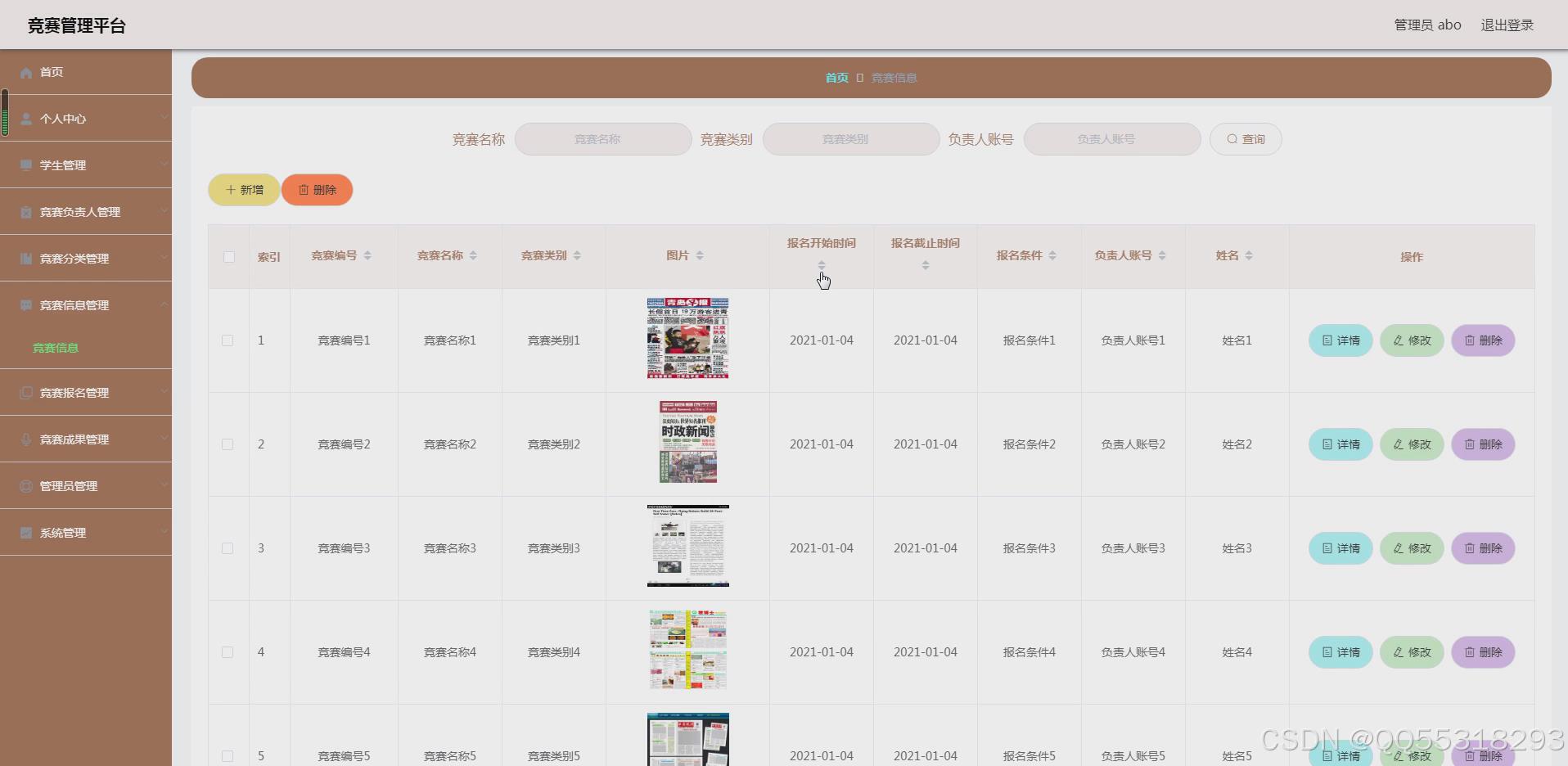
Task: Click the 查询 search button
Action: pyautogui.click(x=1246, y=139)
